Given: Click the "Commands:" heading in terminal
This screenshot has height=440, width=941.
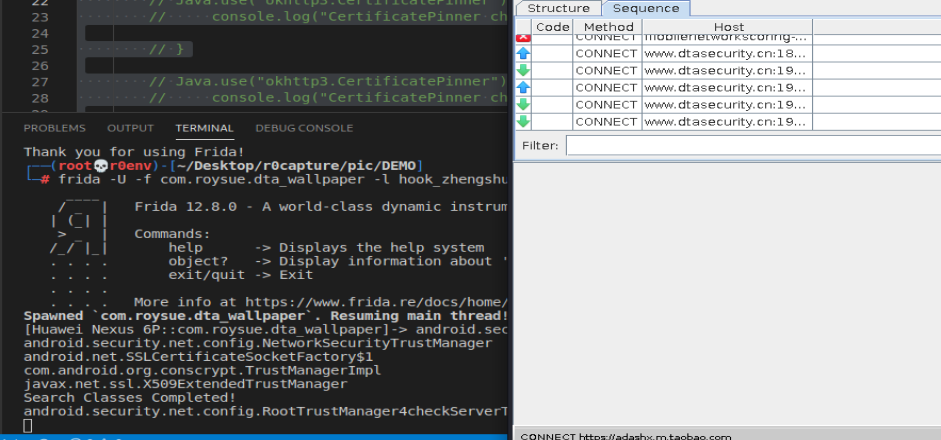Looking at the screenshot, I should (172, 234).
